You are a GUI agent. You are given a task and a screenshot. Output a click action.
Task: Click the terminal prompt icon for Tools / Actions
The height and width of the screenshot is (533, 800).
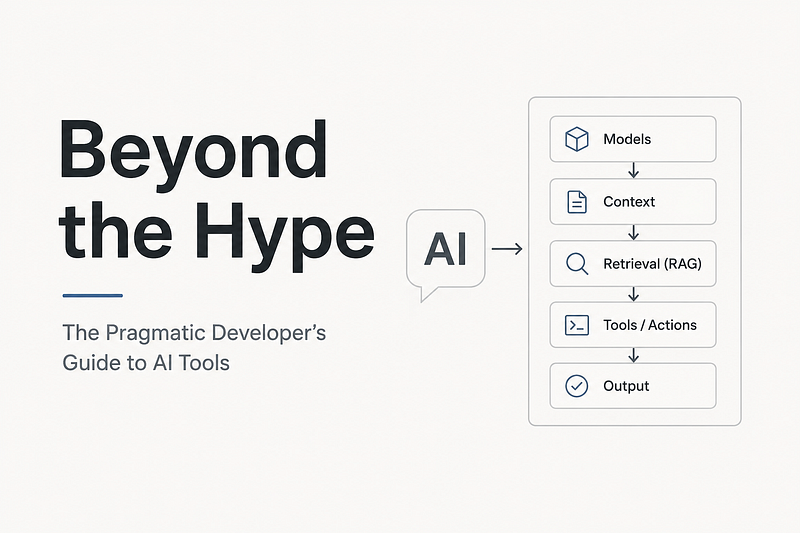(577, 325)
